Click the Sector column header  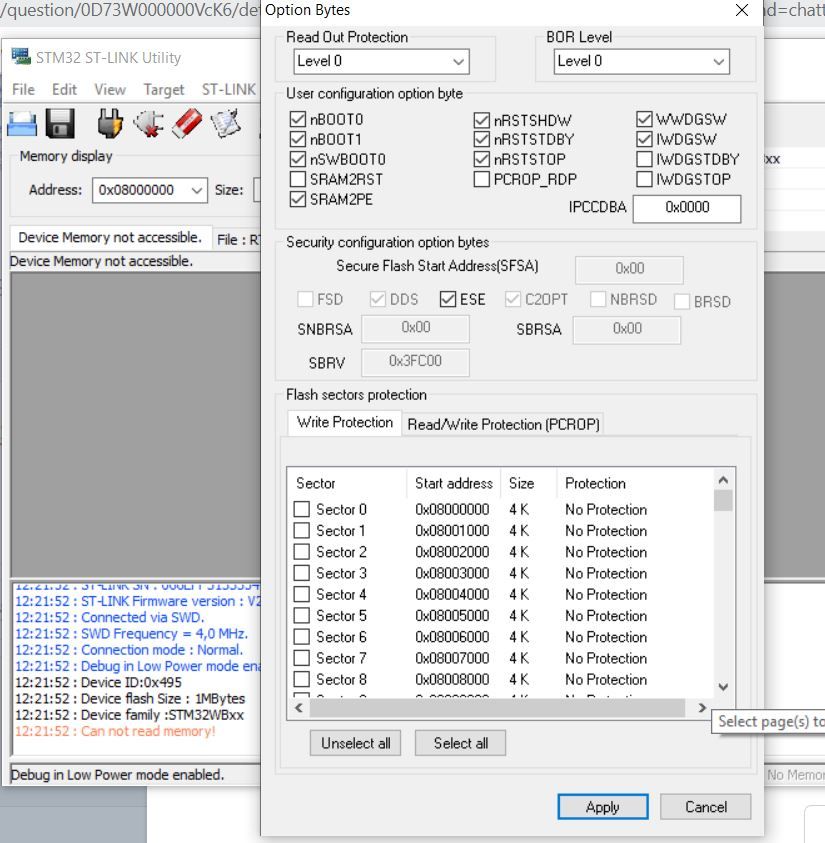coord(347,483)
